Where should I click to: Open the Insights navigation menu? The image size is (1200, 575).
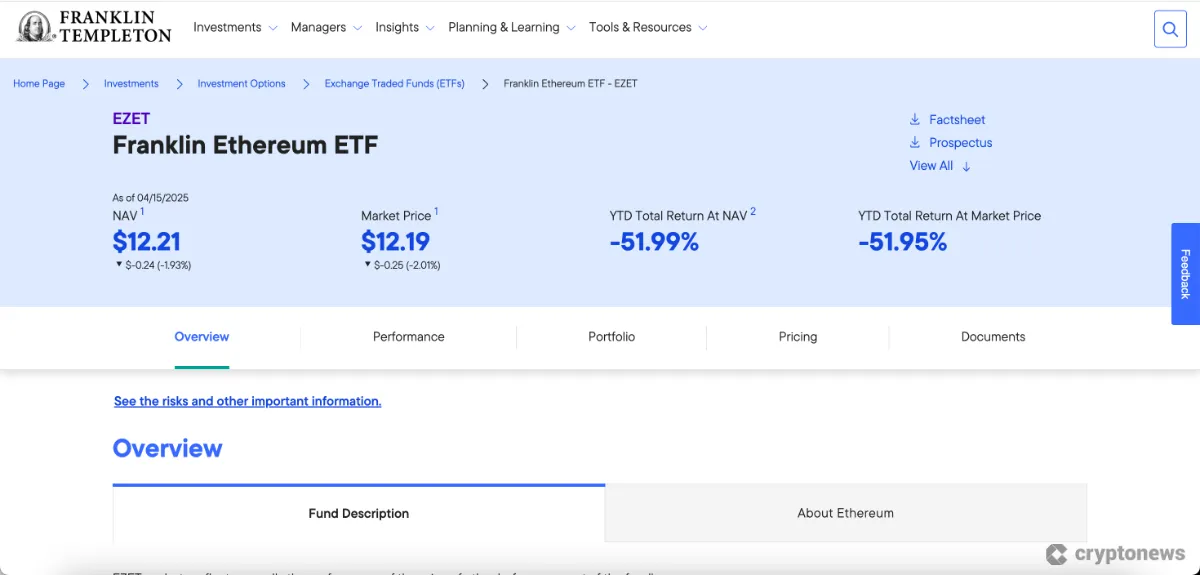coord(397,27)
